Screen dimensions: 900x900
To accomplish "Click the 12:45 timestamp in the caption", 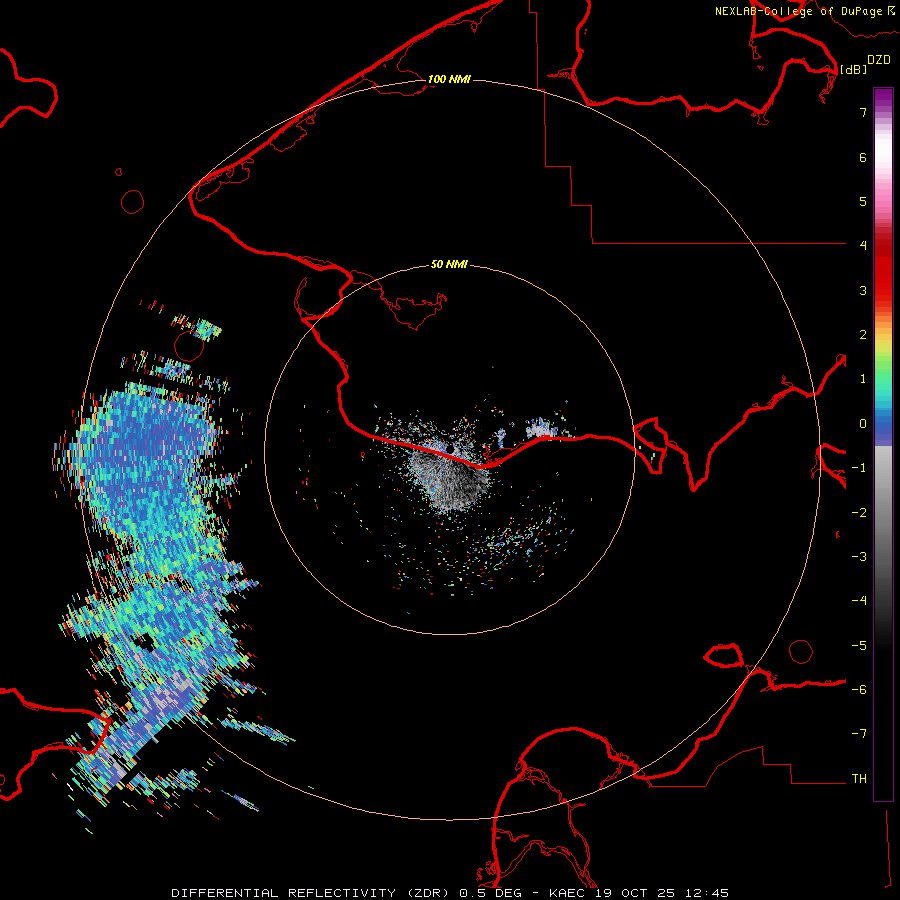I will (x=708, y=893).
